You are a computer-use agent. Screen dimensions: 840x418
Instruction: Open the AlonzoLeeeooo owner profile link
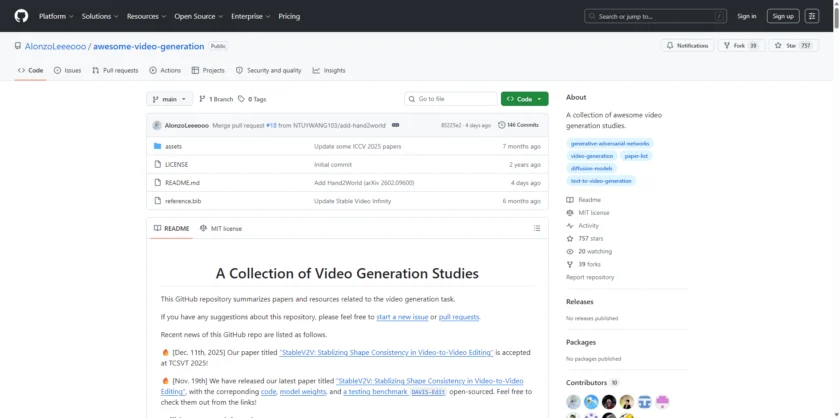point(55,47)
